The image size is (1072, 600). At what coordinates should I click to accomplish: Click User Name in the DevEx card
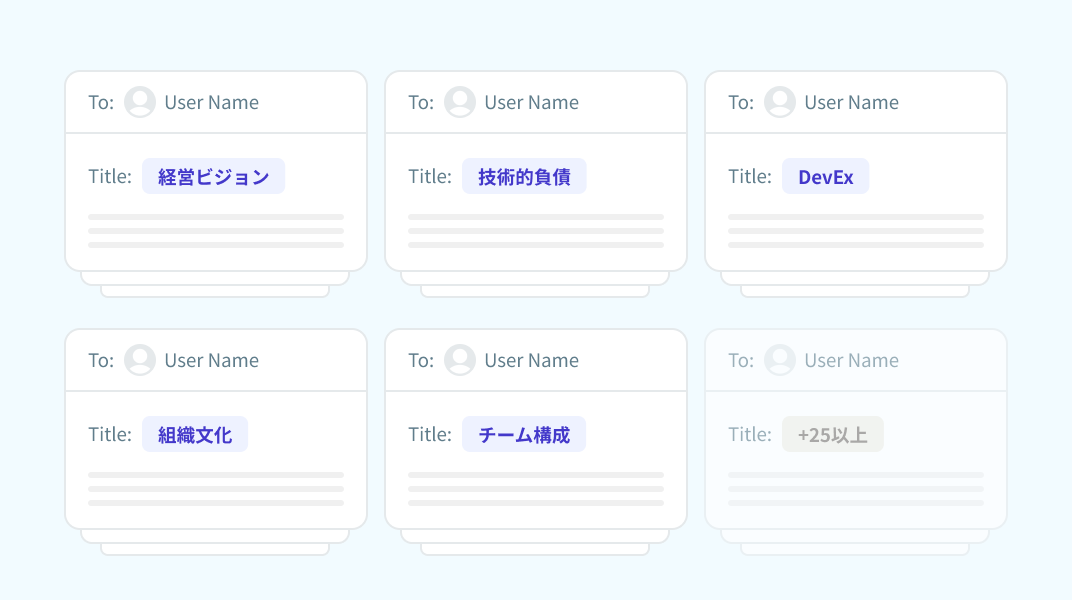(x=851, y=103)
